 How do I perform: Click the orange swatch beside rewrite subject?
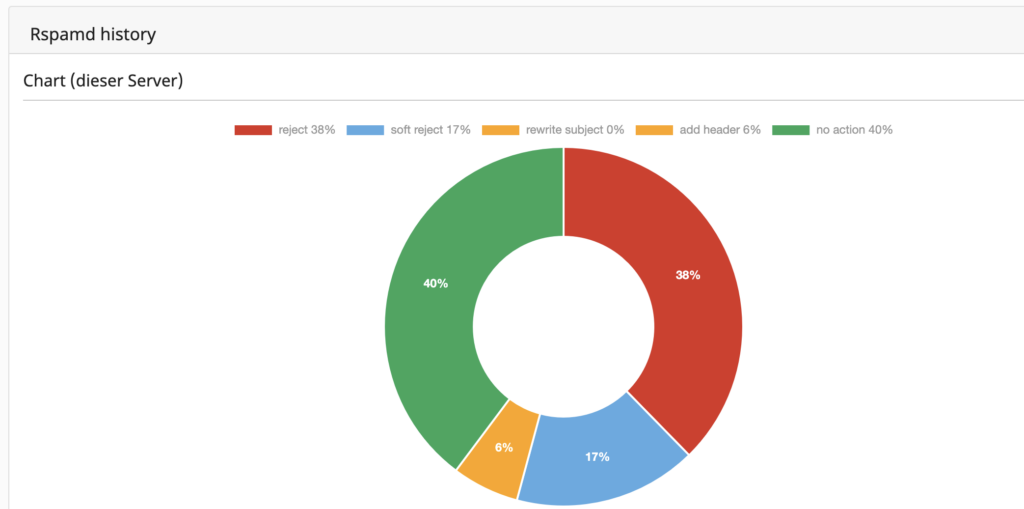point(501,130)
